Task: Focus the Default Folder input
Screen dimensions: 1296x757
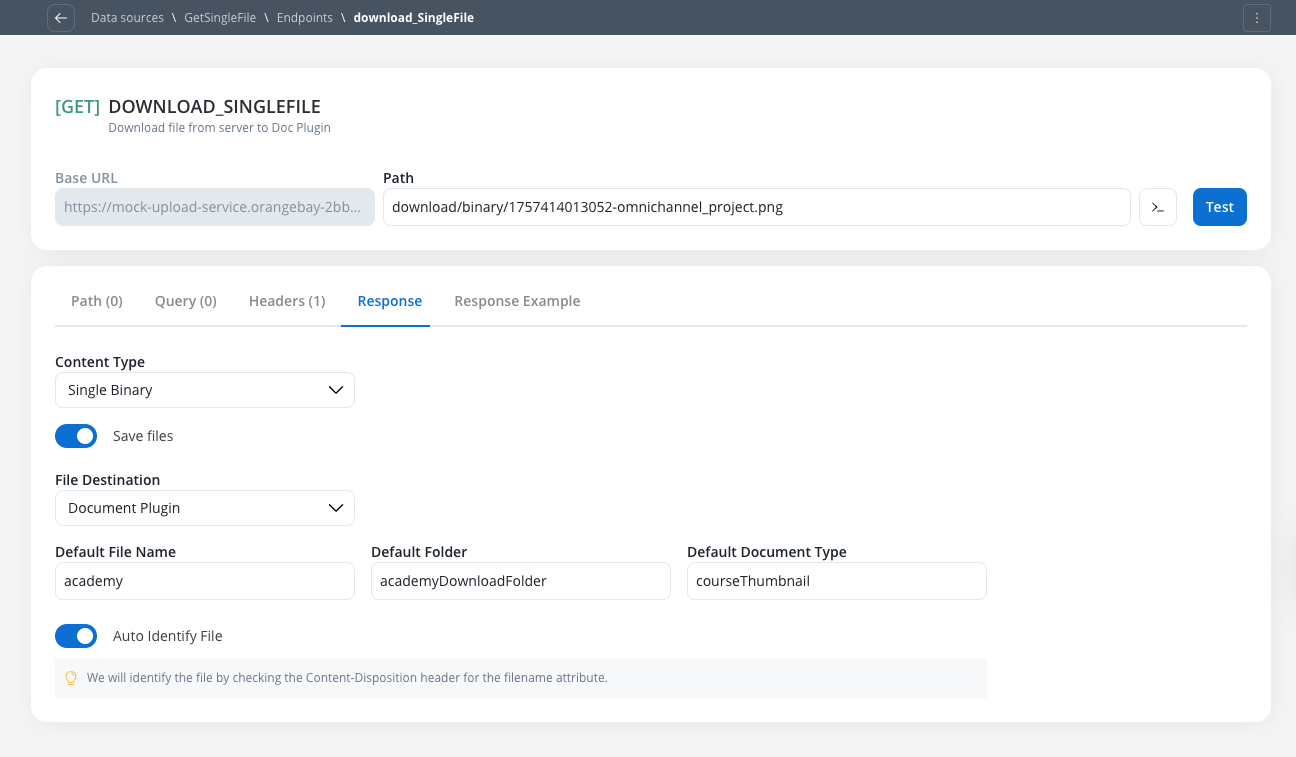Action: (x=520, y=581)
